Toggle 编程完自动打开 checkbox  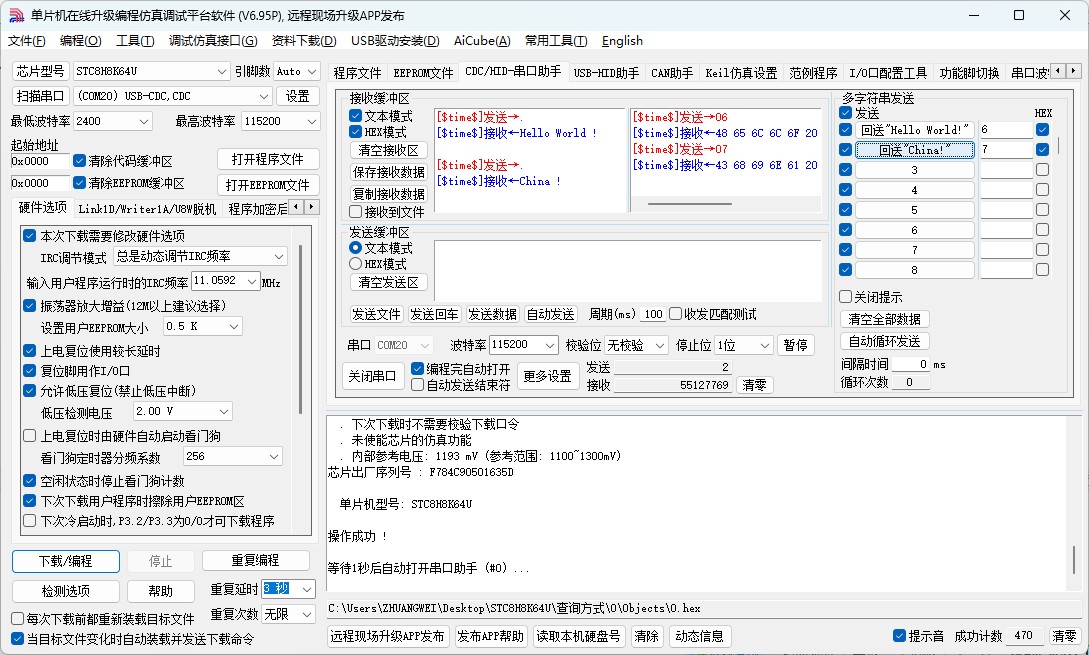click(x=417, y=369)
